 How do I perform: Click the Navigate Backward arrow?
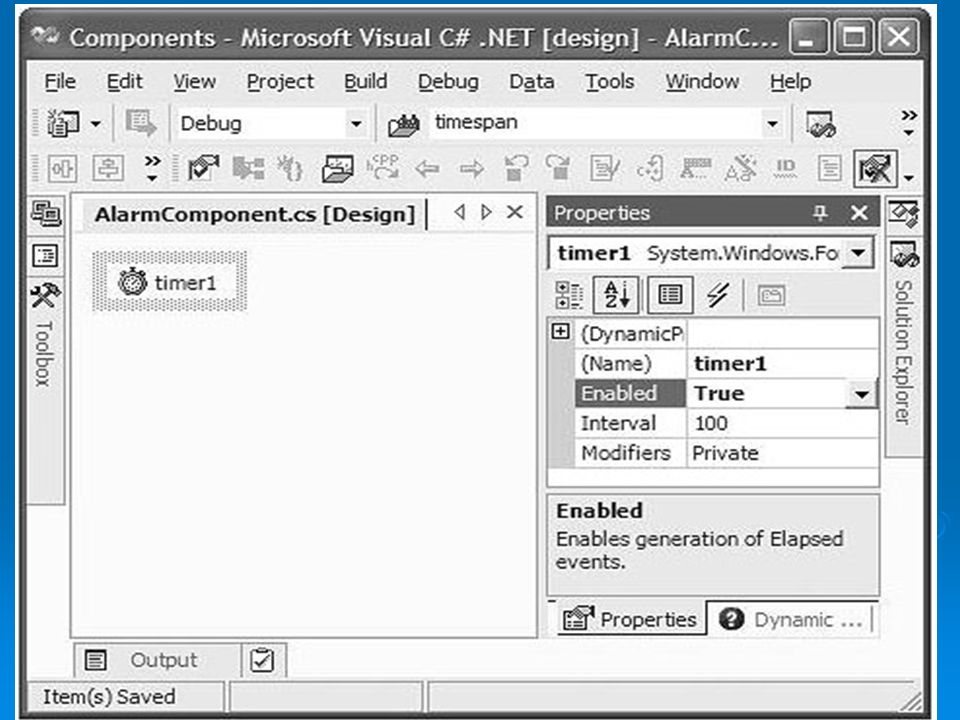(x=427, y=168)
